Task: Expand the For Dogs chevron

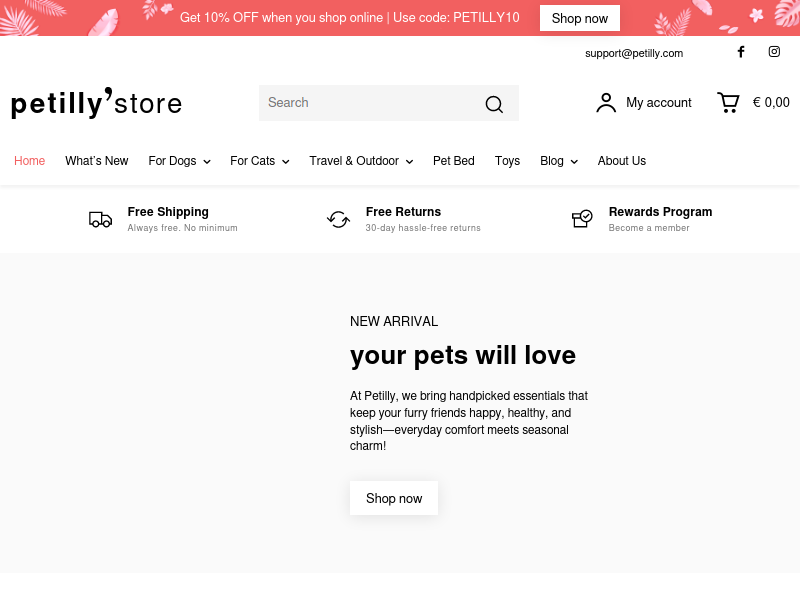Action: 207,162
